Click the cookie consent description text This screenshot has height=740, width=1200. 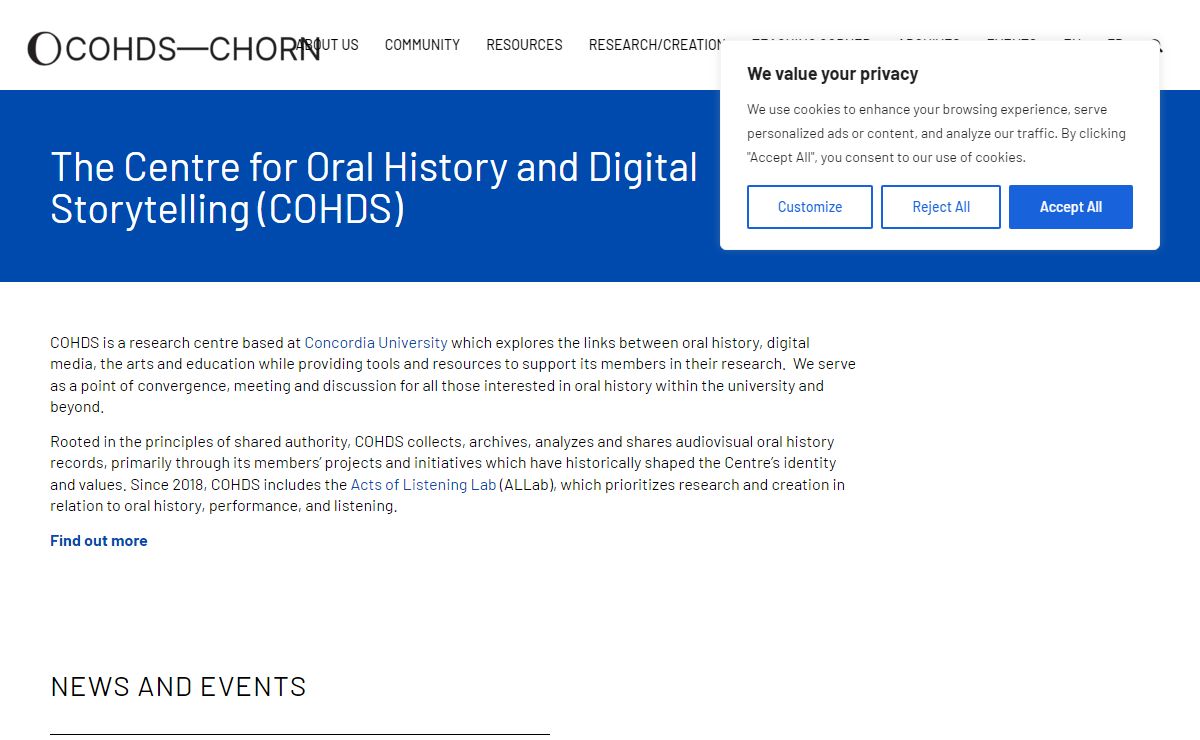[x=936, y=133]
